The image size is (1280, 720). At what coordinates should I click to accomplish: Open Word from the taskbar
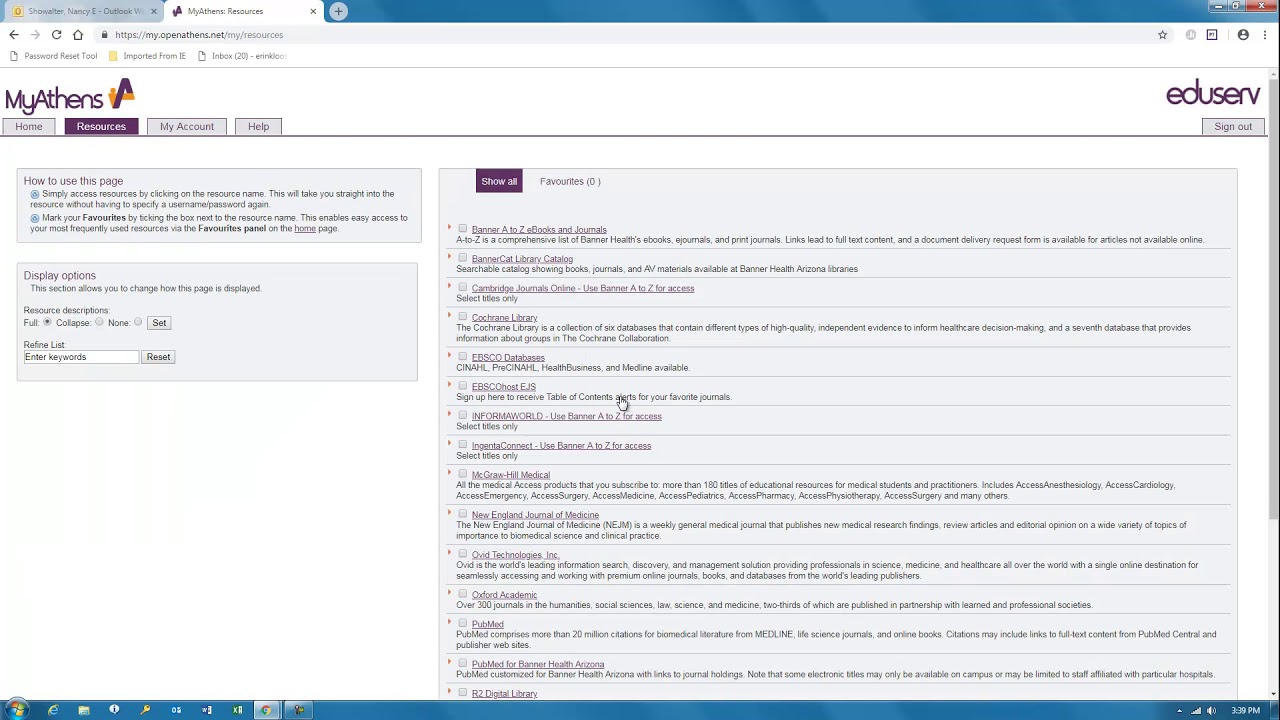tap(207, 710)
